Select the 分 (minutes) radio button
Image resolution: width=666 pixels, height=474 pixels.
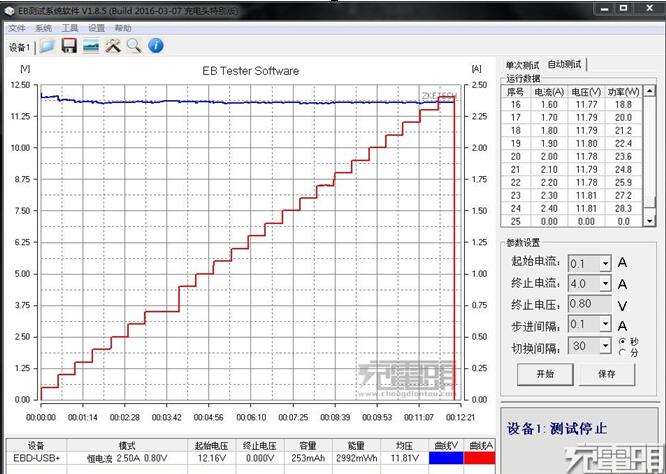pos(622,352)
